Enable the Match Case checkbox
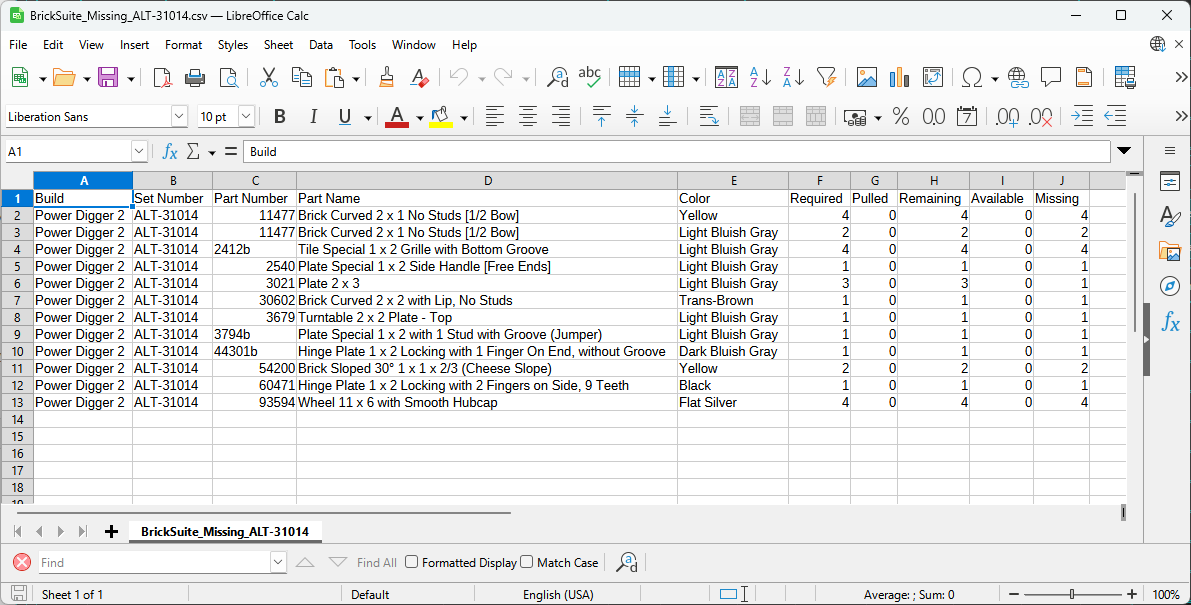Screen dimensions: 1191x605 click(527, 562)
